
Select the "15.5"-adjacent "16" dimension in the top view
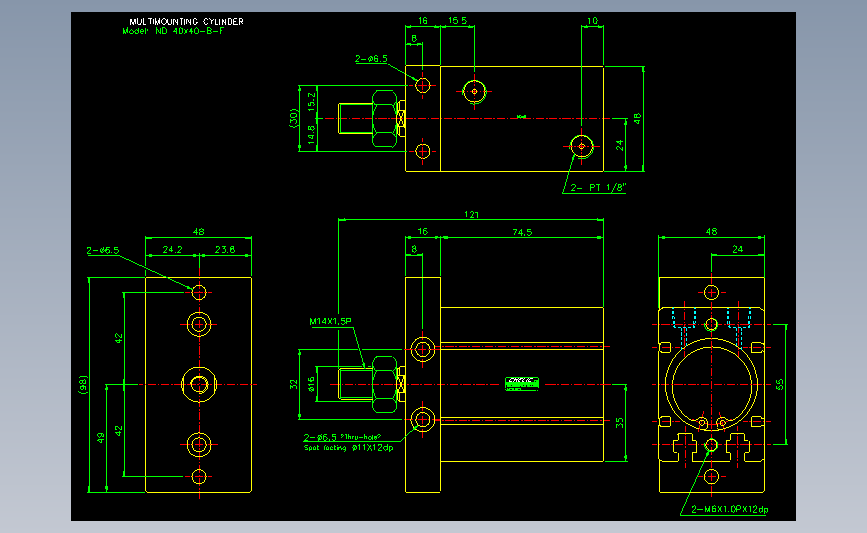pos(422,20)
